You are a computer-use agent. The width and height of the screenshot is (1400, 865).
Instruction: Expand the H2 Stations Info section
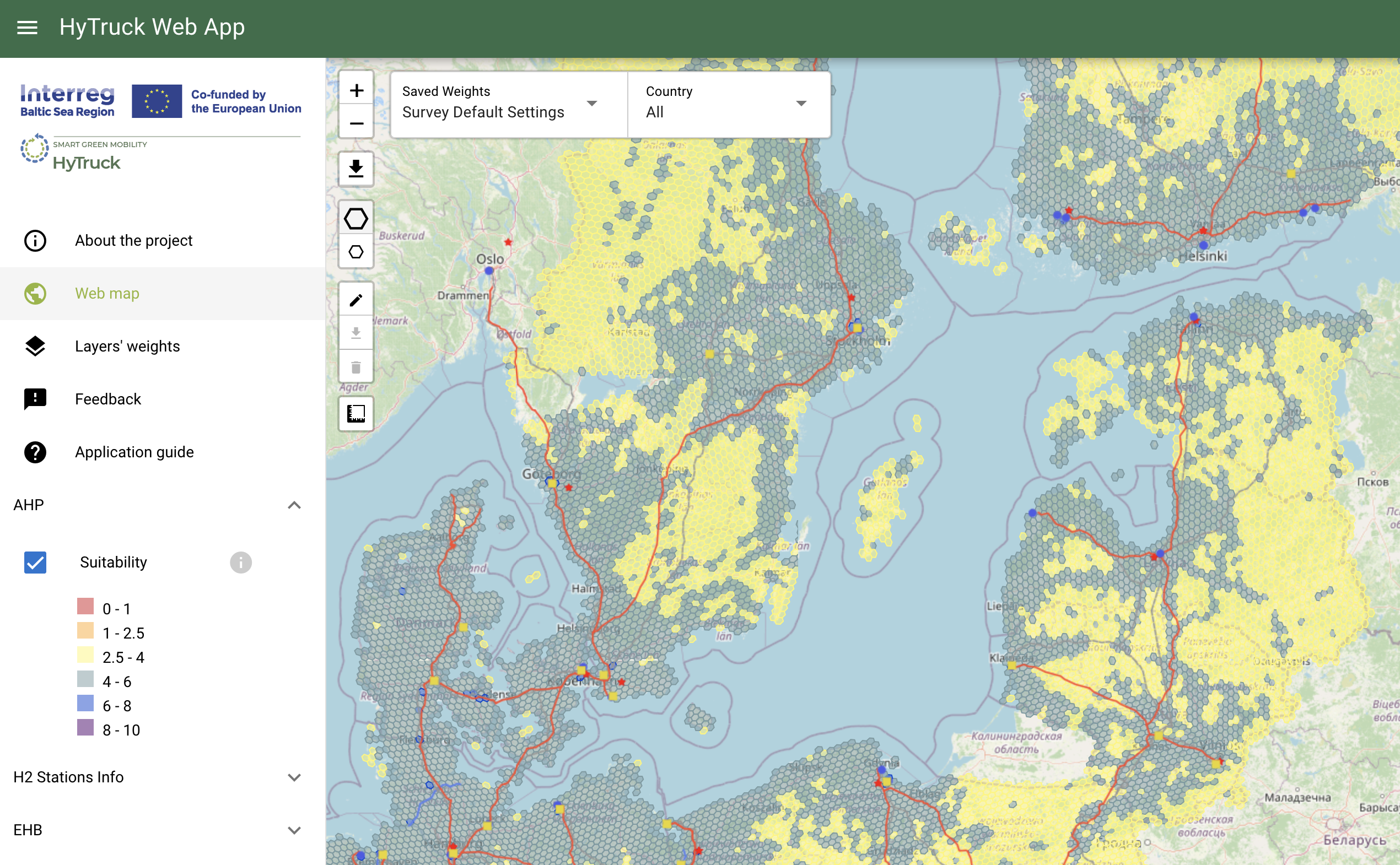point(294,777)
